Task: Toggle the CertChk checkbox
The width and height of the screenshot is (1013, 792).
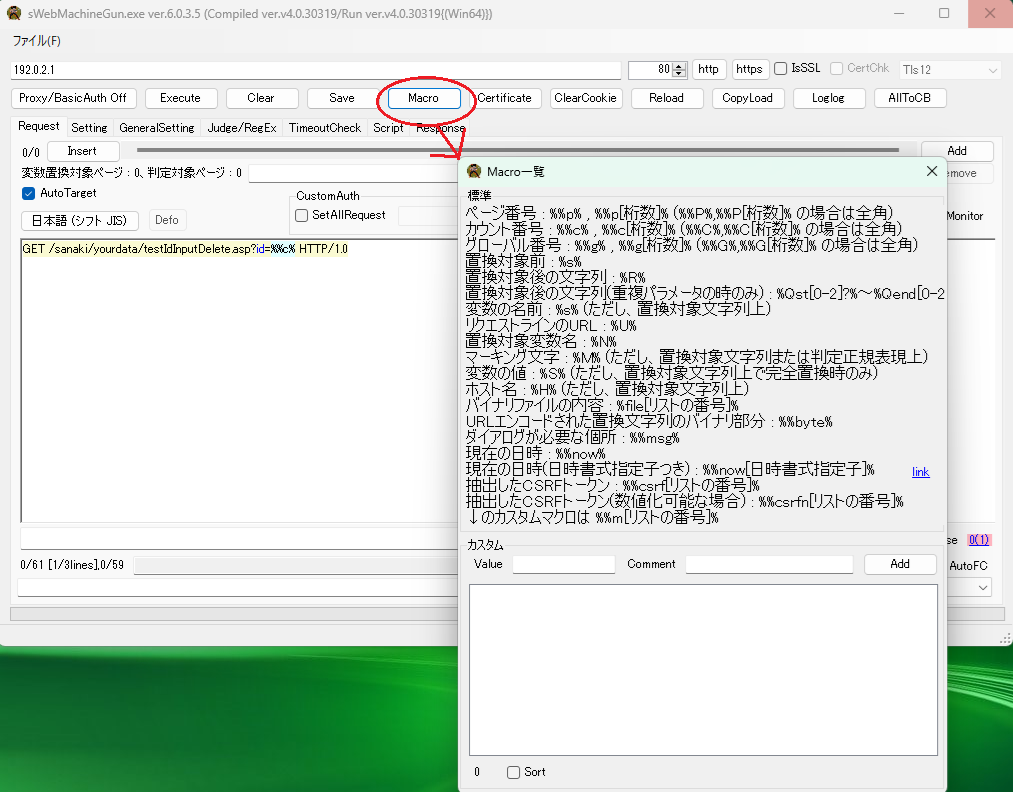Action: click(837, 68)
